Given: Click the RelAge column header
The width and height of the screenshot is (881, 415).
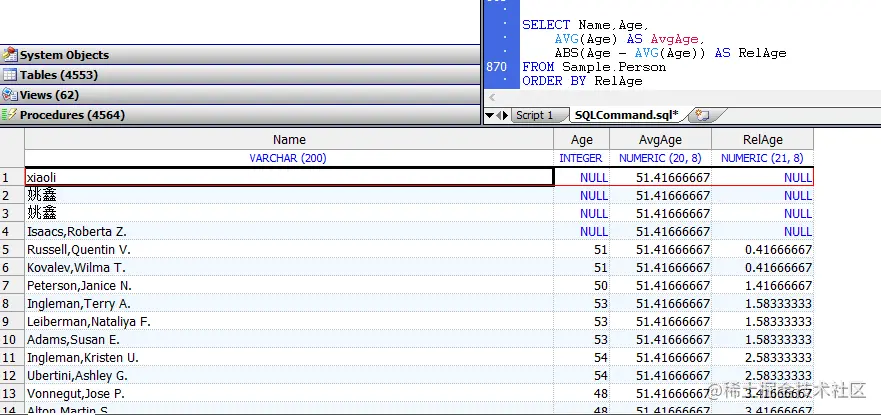Looking at the screenshot, I should pyautogui.click(x=762, y=139).
